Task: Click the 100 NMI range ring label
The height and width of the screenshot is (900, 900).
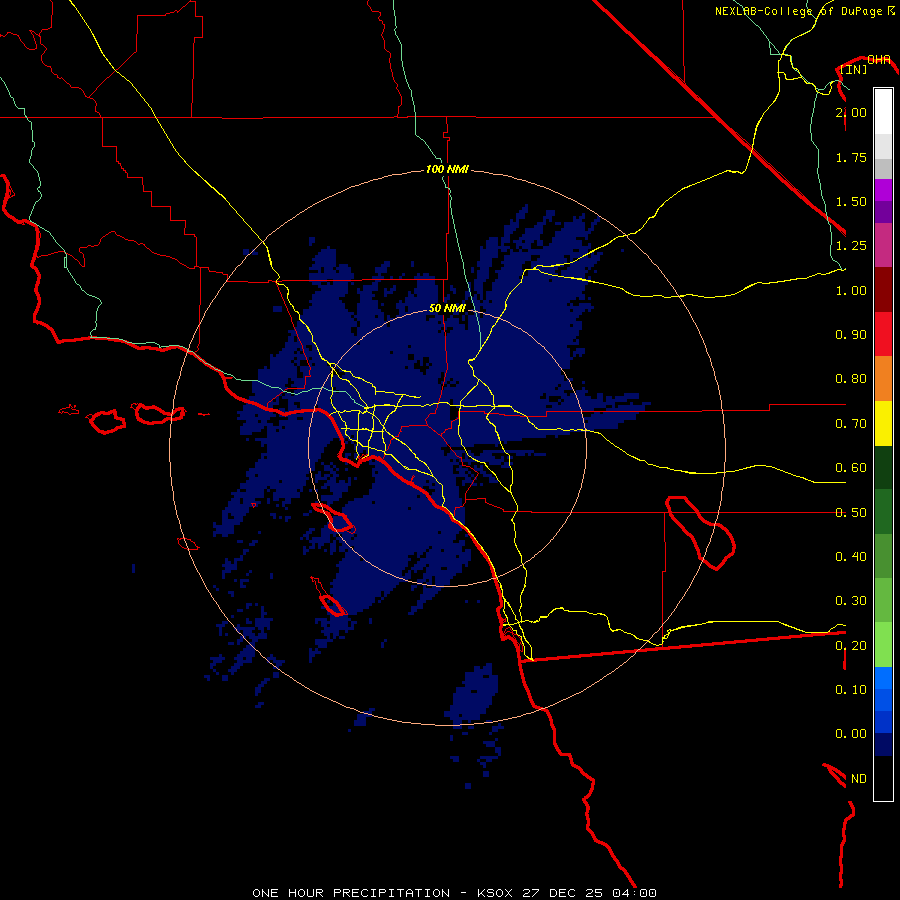Action: tap(447, 169)
